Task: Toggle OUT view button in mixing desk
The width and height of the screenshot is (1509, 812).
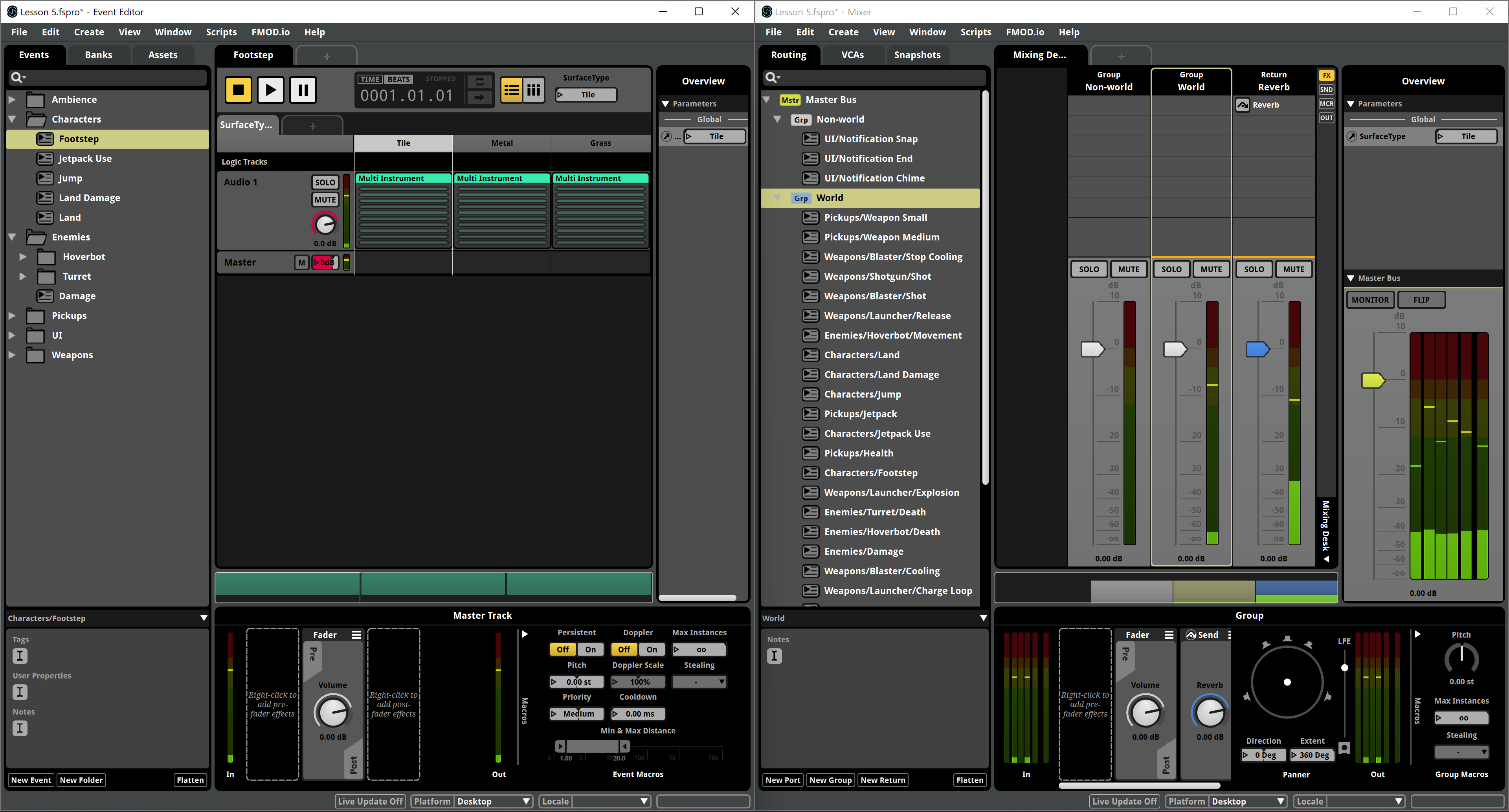Action: pos(1326,118)
